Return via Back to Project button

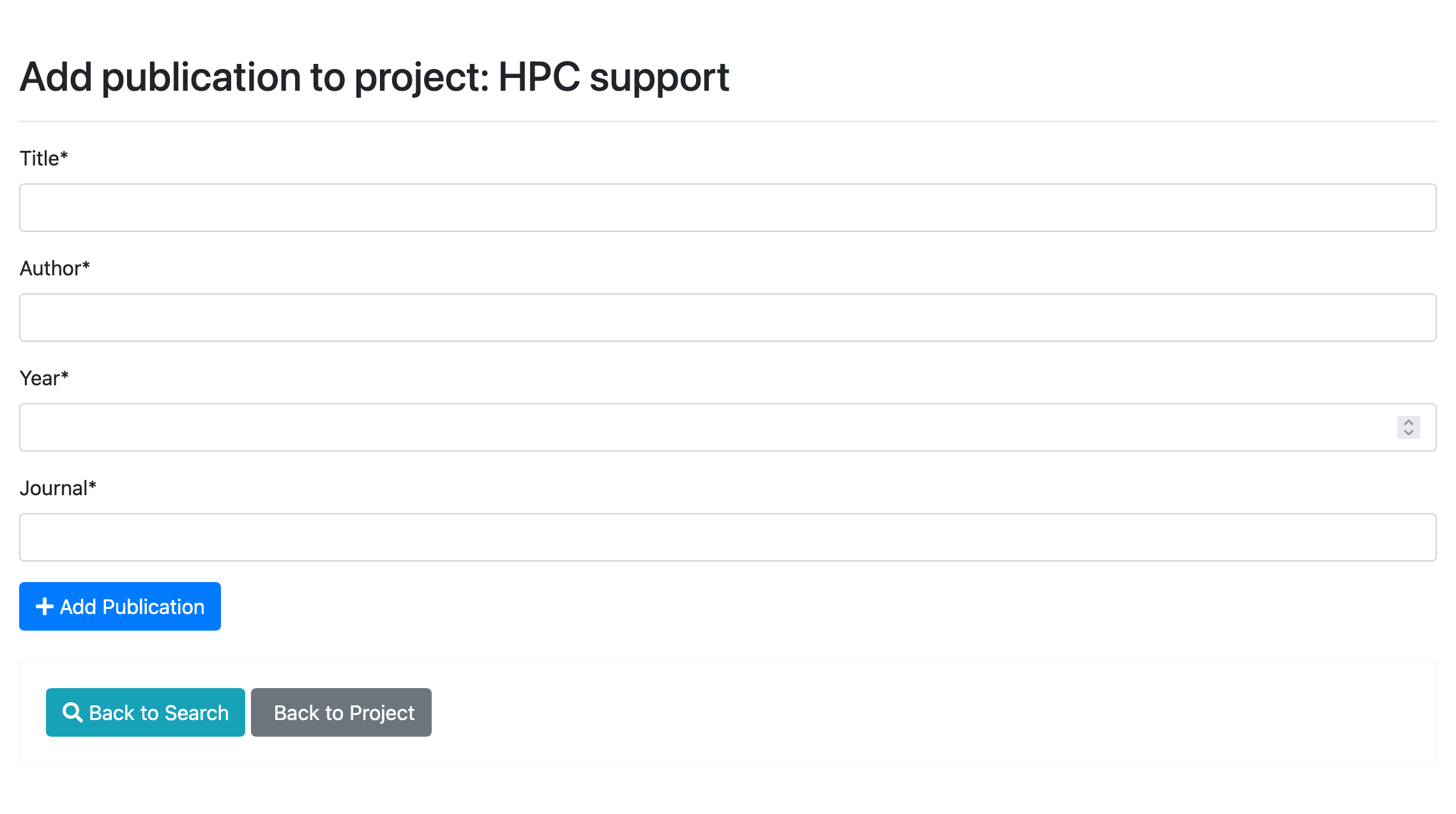(341, 712)
